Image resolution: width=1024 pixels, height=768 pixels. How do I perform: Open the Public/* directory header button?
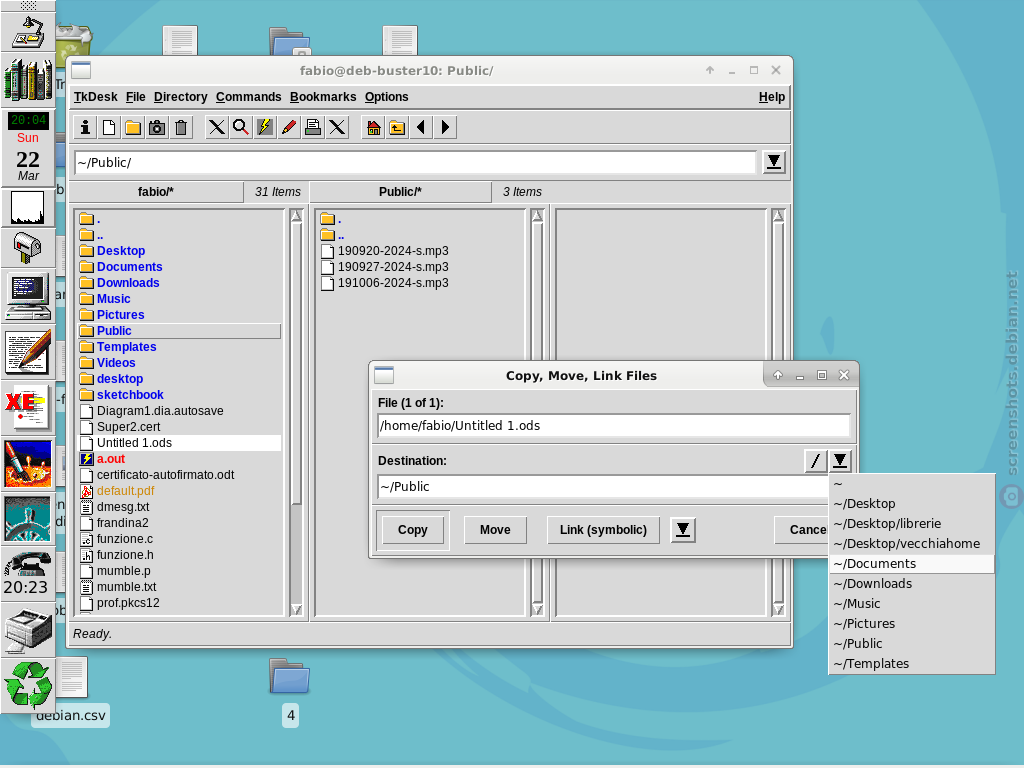[400, 192]
